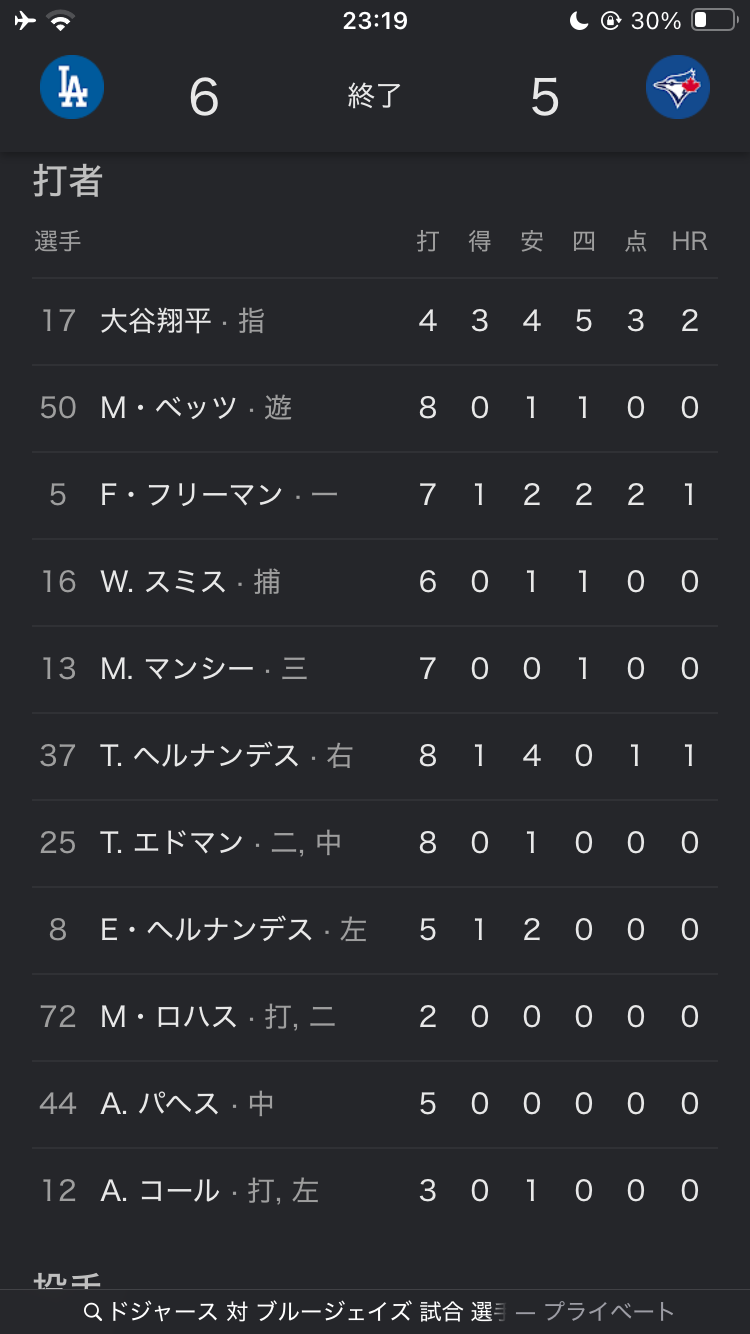
Task: Tap W. スミス player name
Action: (x=163, y=582)
